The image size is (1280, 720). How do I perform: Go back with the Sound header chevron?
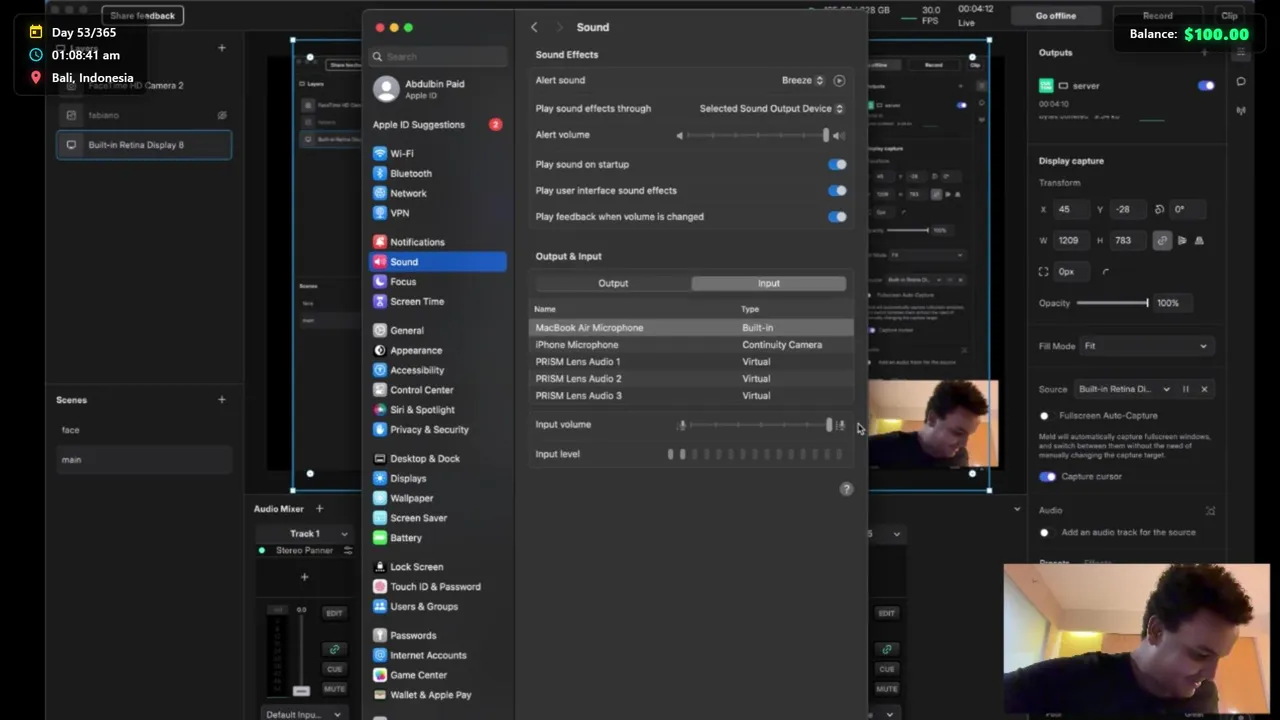[x=534, y=27]
